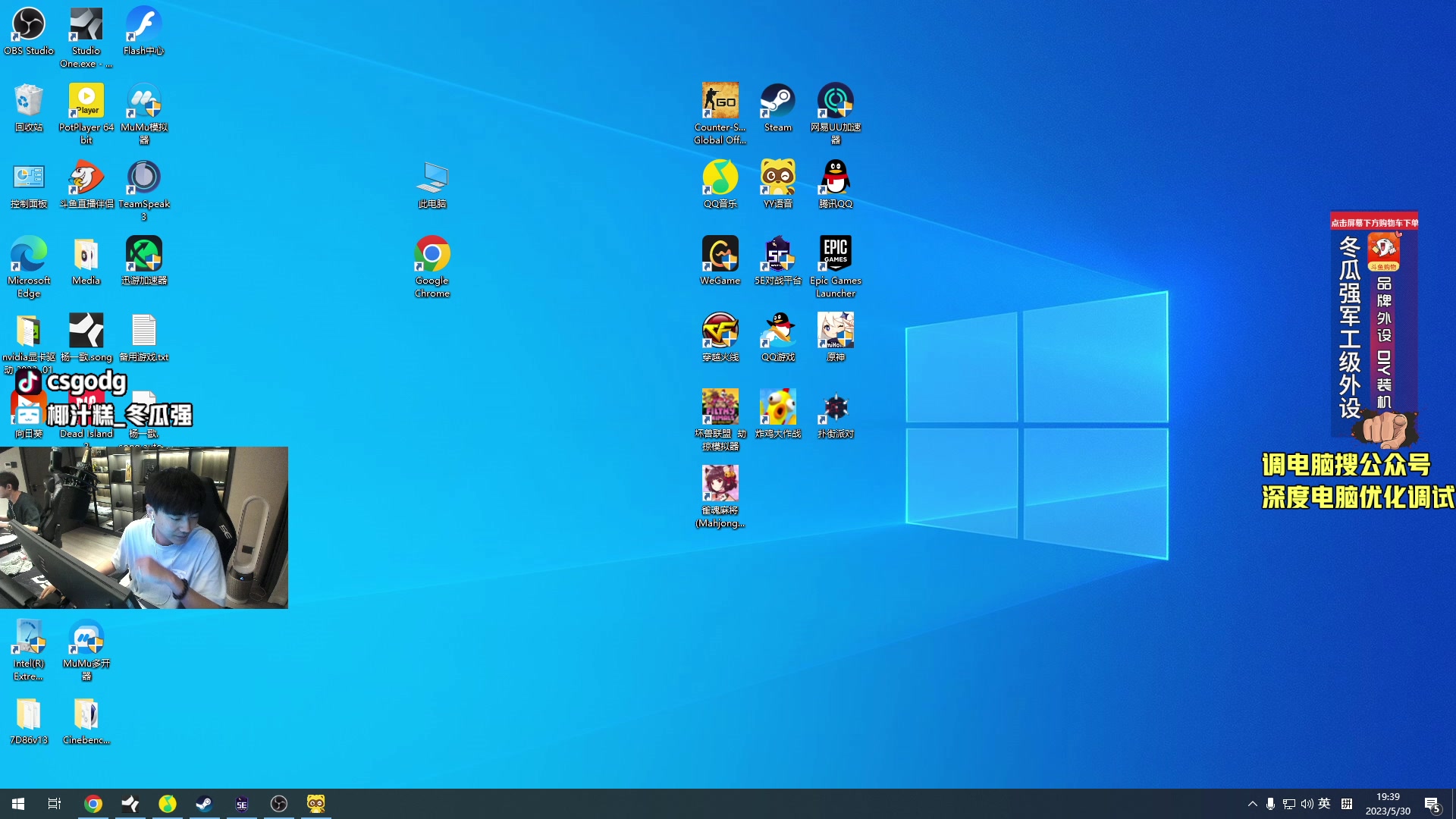1456x819 pixels.
Task: Open the Control Panel (控制面板) icon
Action: 29,184
